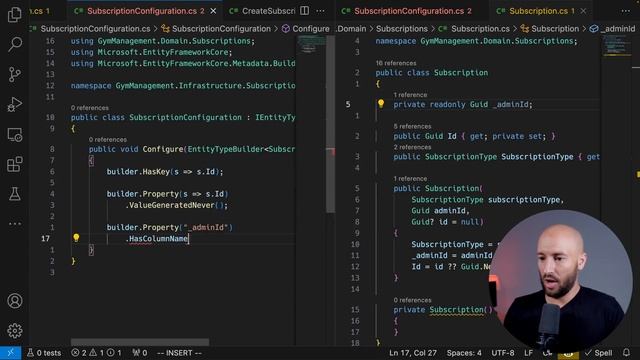Click Ln 17, Col 27 cursor position

point(413,353)
